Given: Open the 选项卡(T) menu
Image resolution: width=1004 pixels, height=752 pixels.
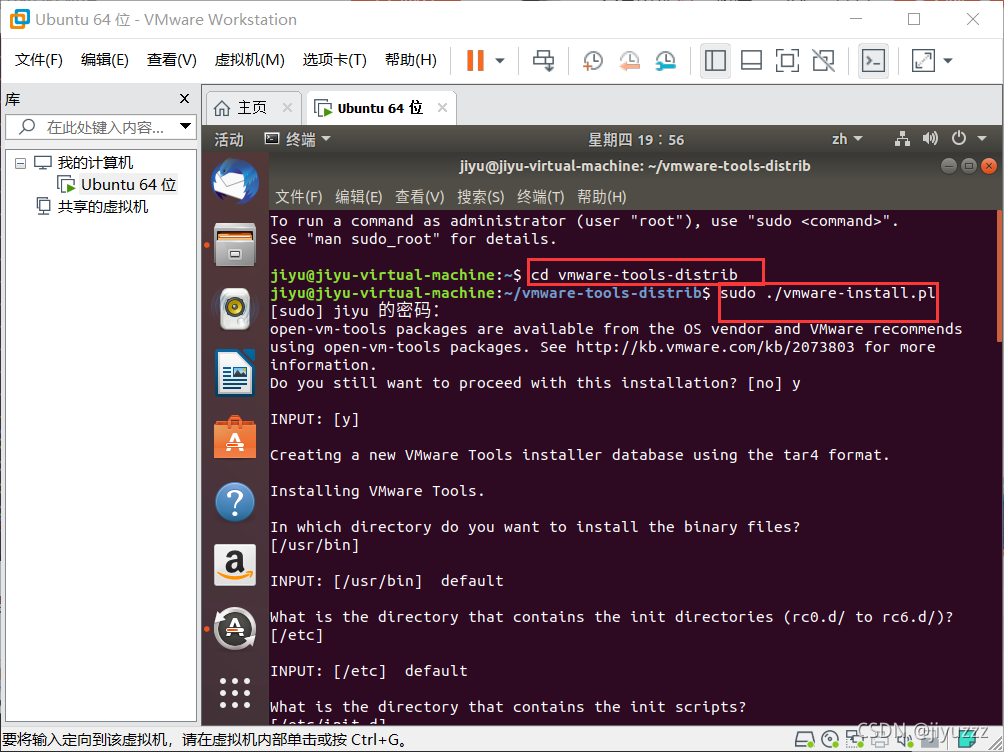Looking at the screenshot, I should pyautogui.click(x=334, y=60).
